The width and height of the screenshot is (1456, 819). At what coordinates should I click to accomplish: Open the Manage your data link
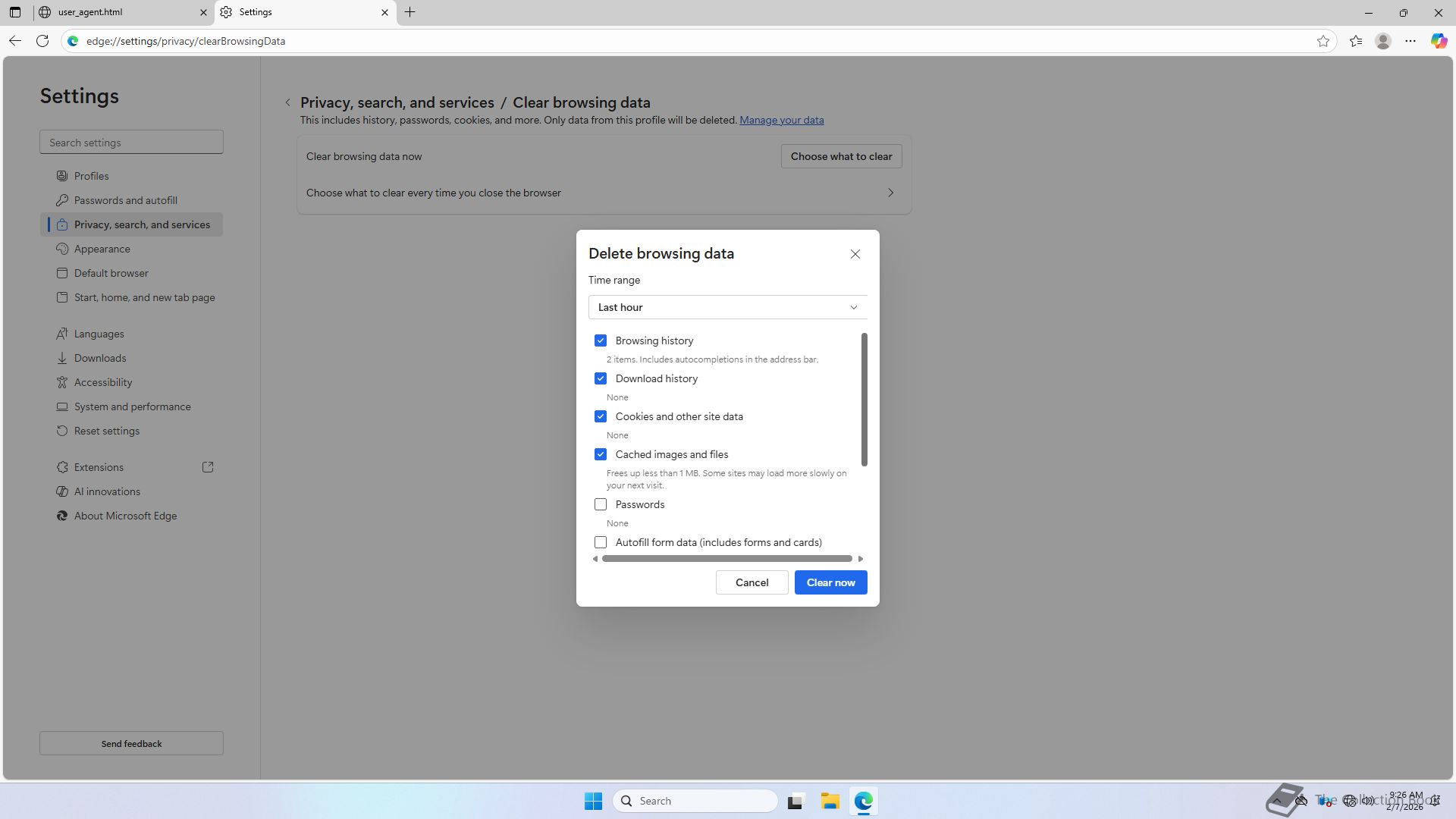coord(781,120)
